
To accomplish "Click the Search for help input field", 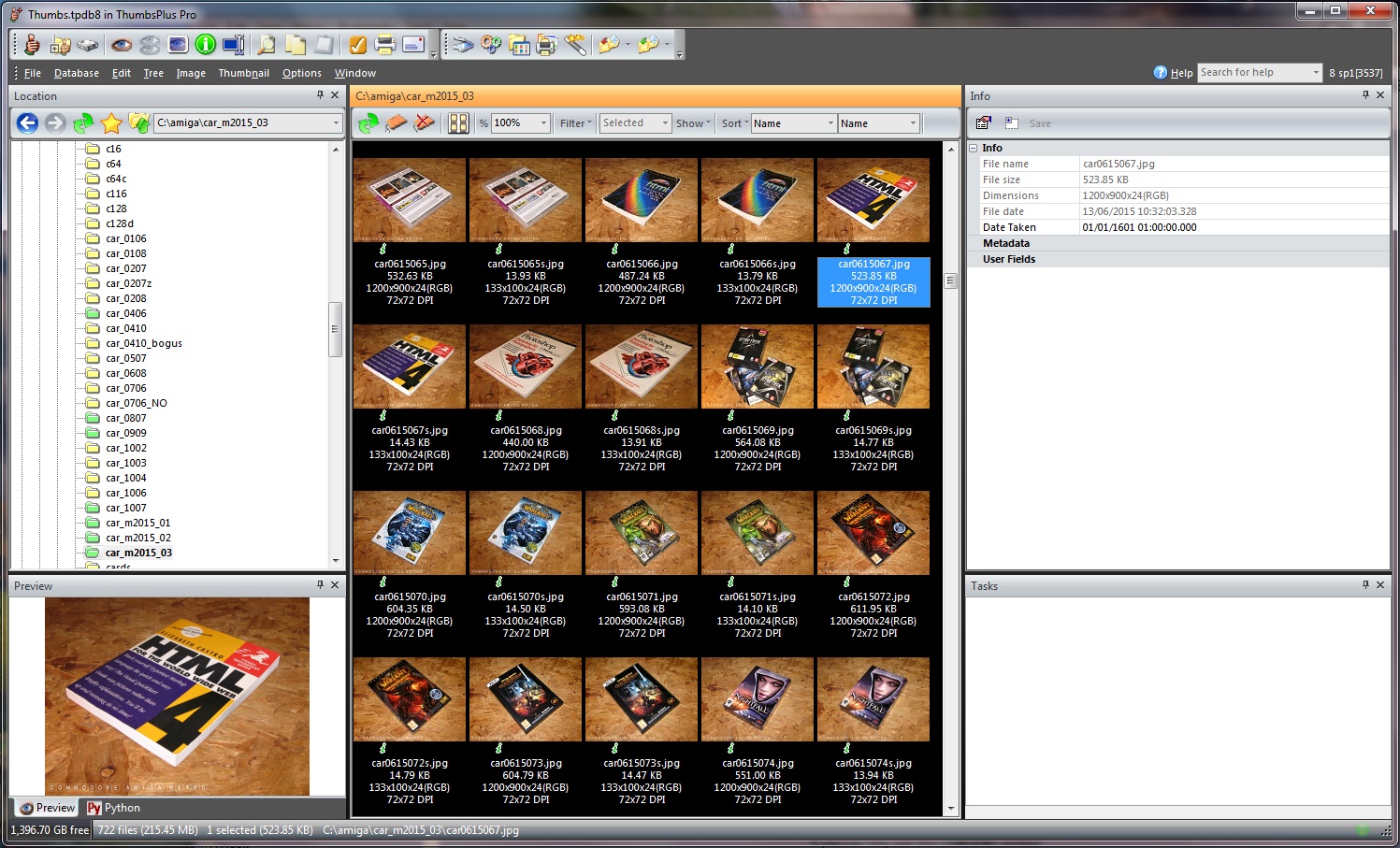I will click(1253, 72).
